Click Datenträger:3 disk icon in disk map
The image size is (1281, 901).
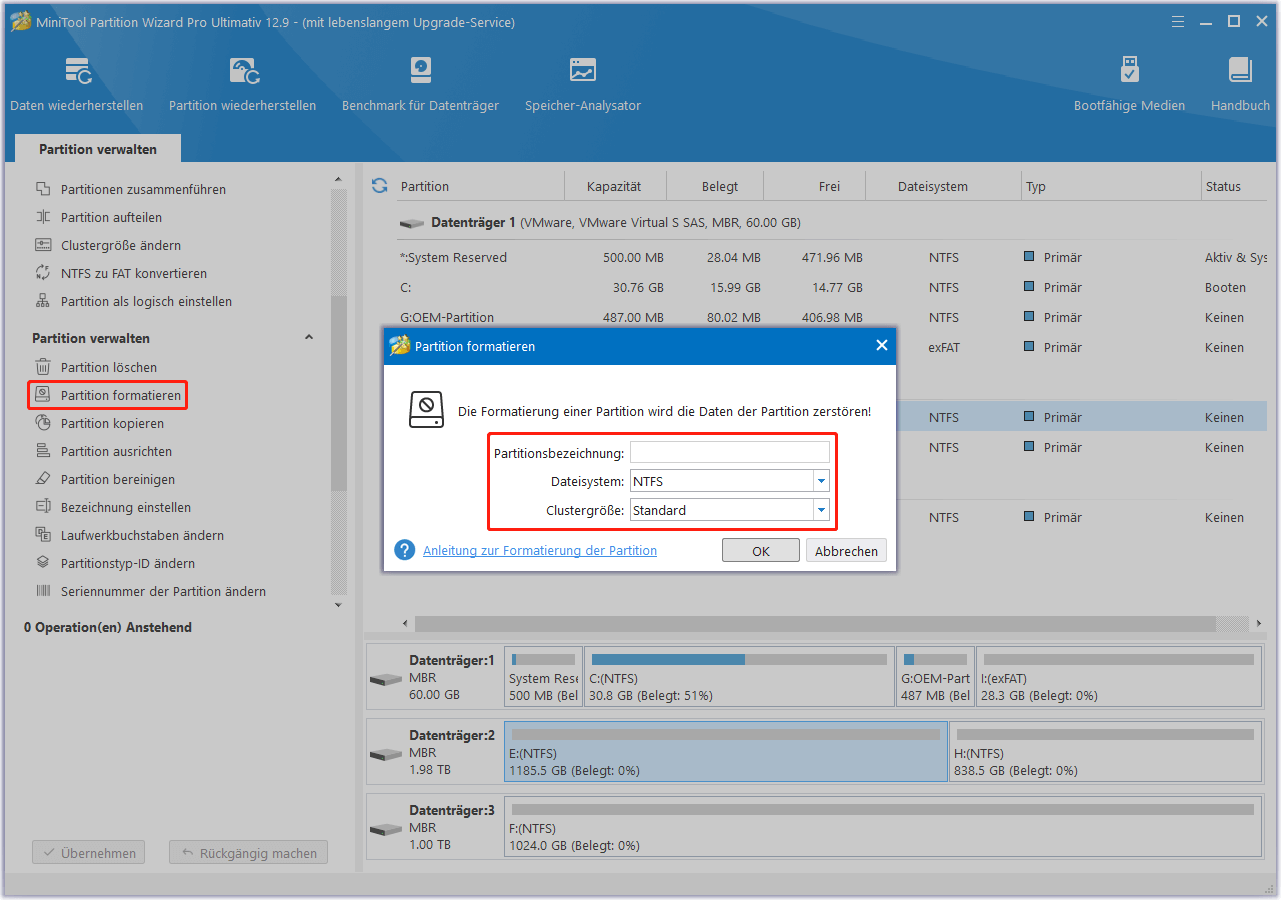(386, 829)
